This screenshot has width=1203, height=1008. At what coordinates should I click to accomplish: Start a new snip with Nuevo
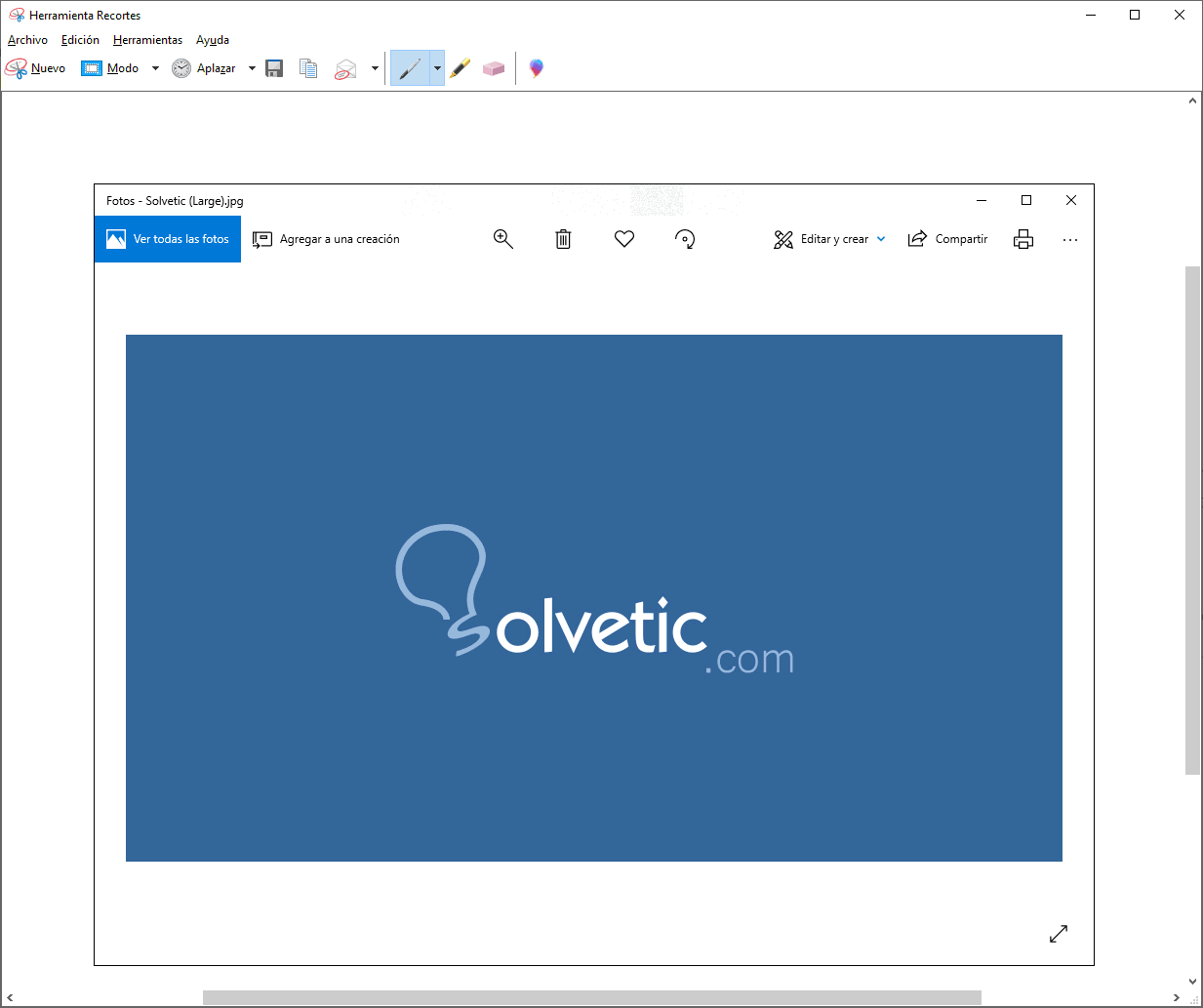click(x=36, y=68)
